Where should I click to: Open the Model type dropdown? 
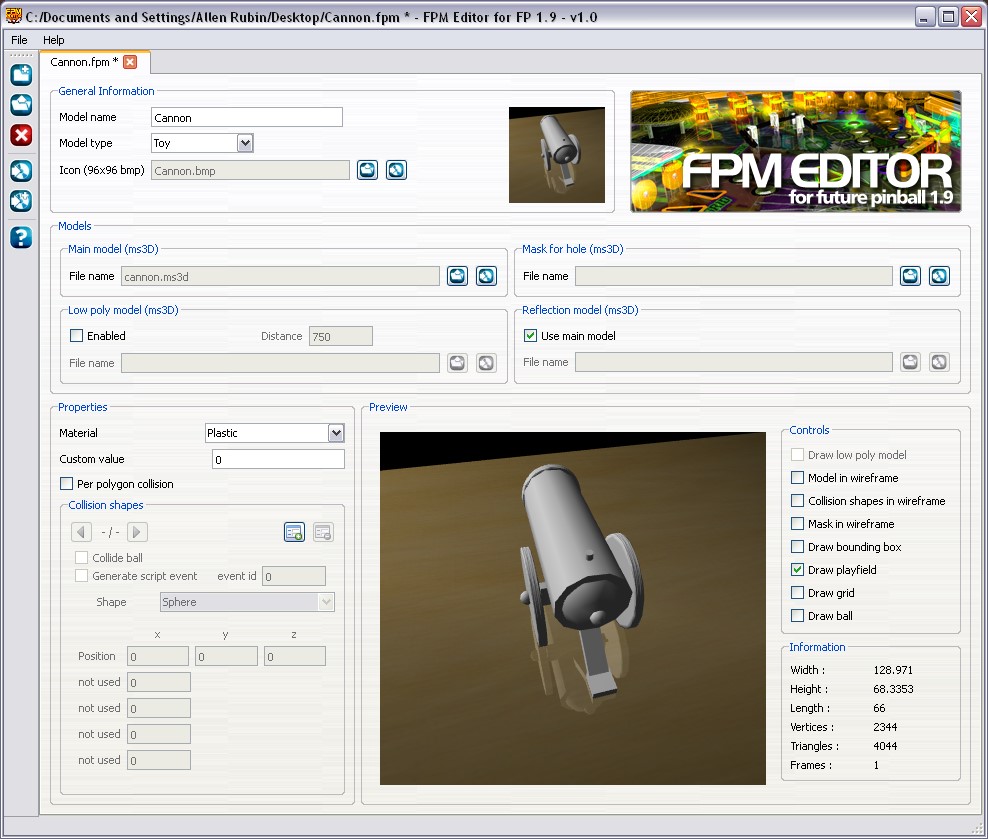pyautogui.click(x=245, y=143)
